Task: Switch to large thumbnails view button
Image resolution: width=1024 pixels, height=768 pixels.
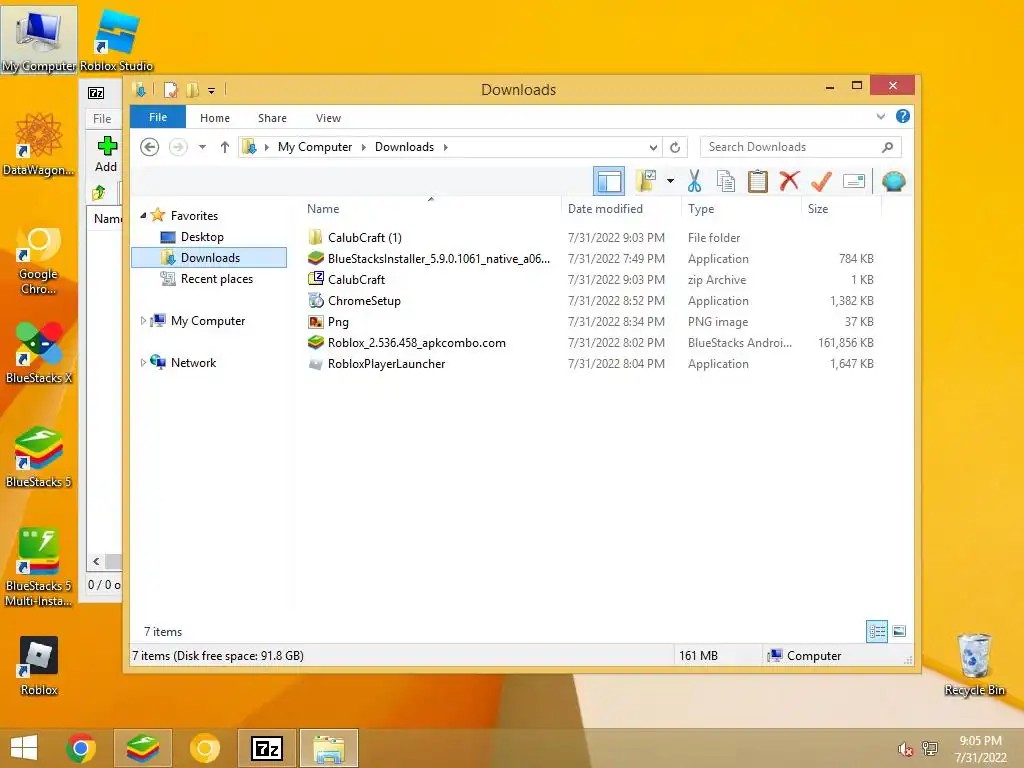Action: (899, 631)
